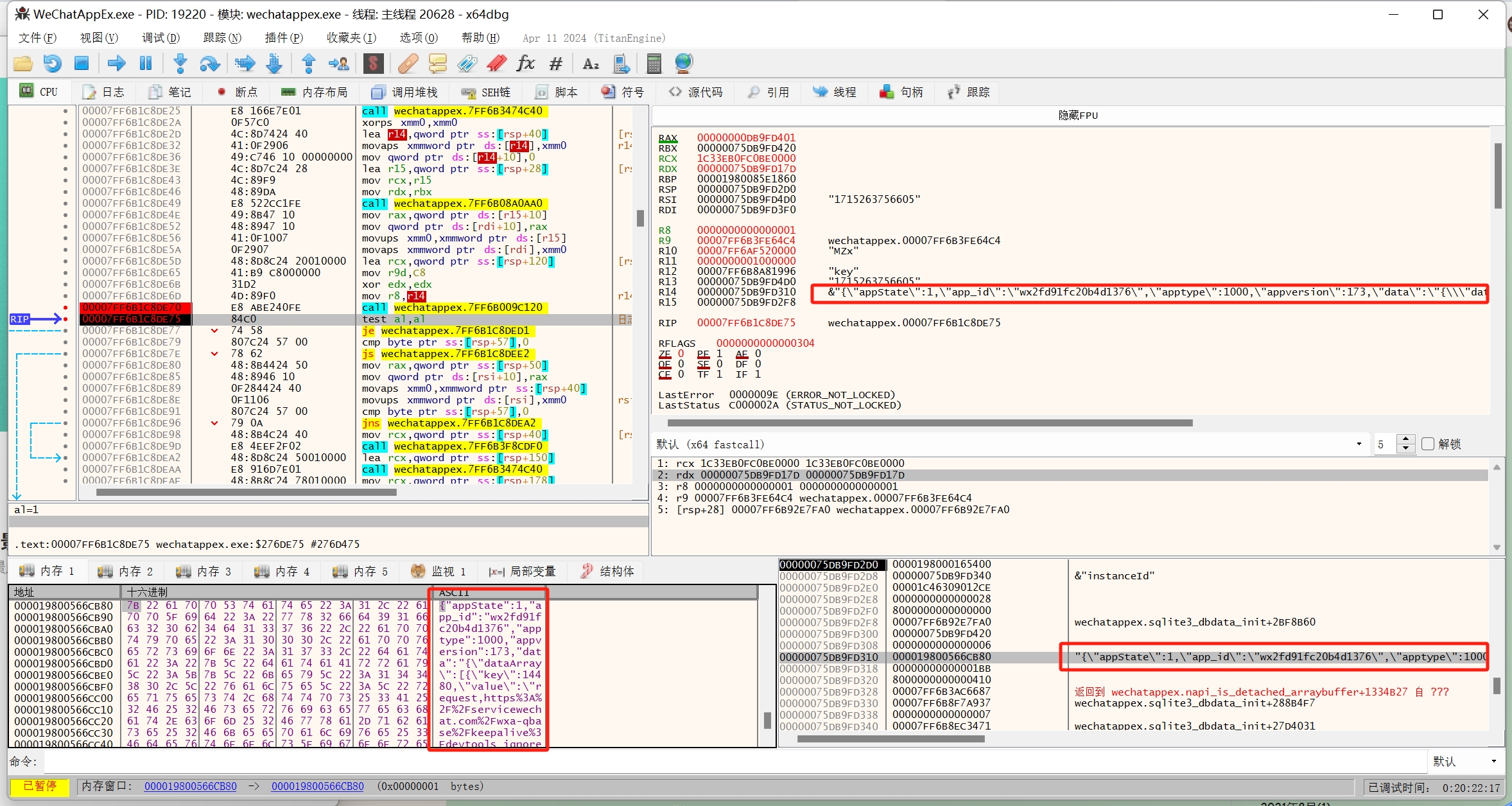Select dump row 000019800566CBC0
Viewport: 1512px width, 806px height.
[383, 652]
